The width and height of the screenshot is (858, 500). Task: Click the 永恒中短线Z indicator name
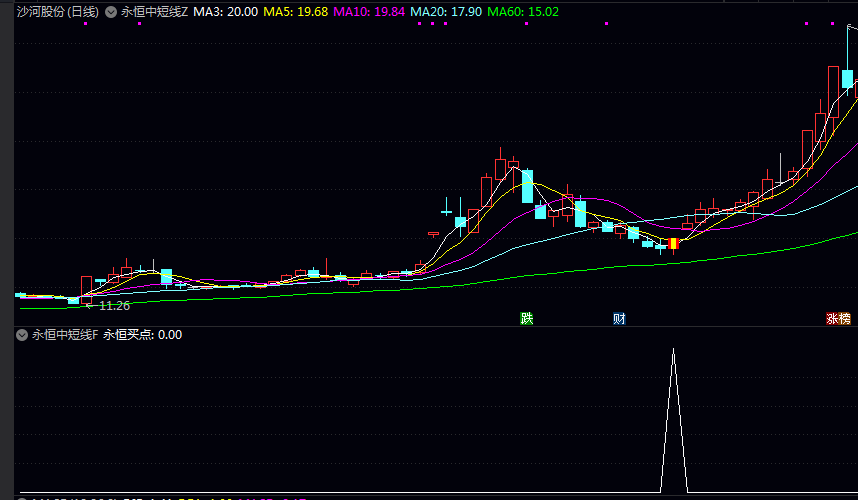pos(154,11)
